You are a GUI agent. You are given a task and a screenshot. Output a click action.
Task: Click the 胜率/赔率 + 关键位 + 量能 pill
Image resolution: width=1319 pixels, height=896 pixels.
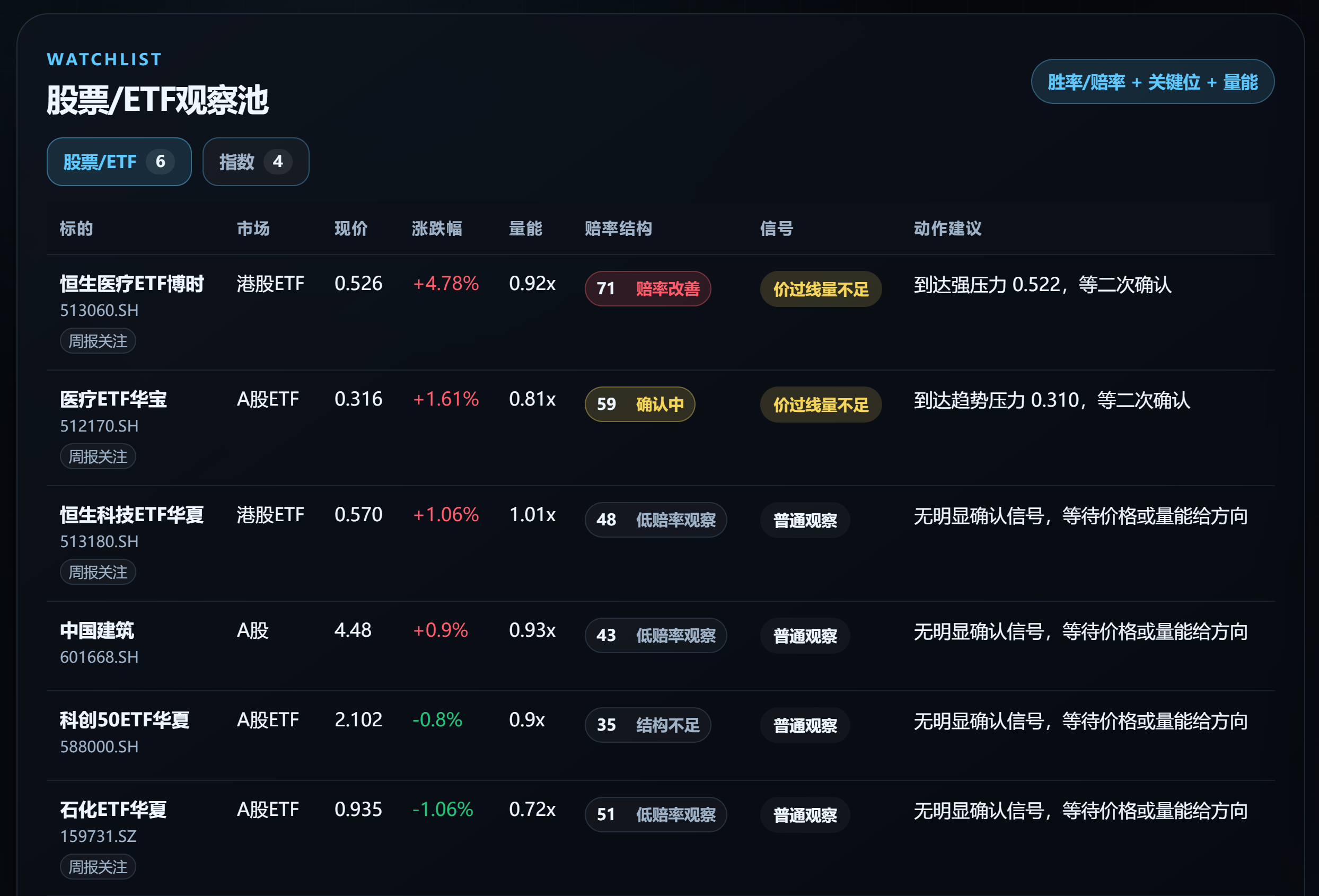tap(1152, 82)
